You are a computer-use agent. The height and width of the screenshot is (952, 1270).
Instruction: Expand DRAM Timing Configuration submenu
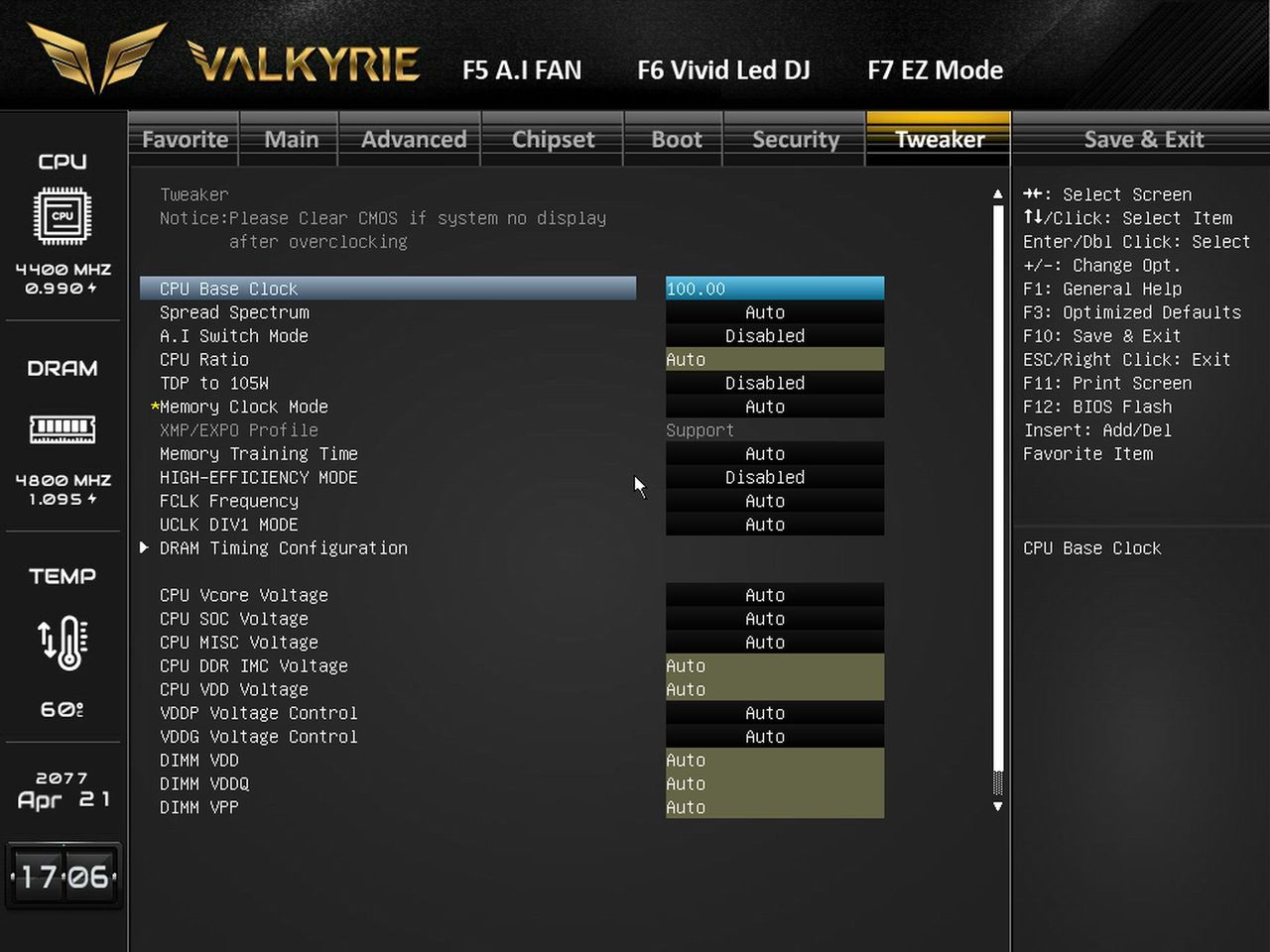283,548
